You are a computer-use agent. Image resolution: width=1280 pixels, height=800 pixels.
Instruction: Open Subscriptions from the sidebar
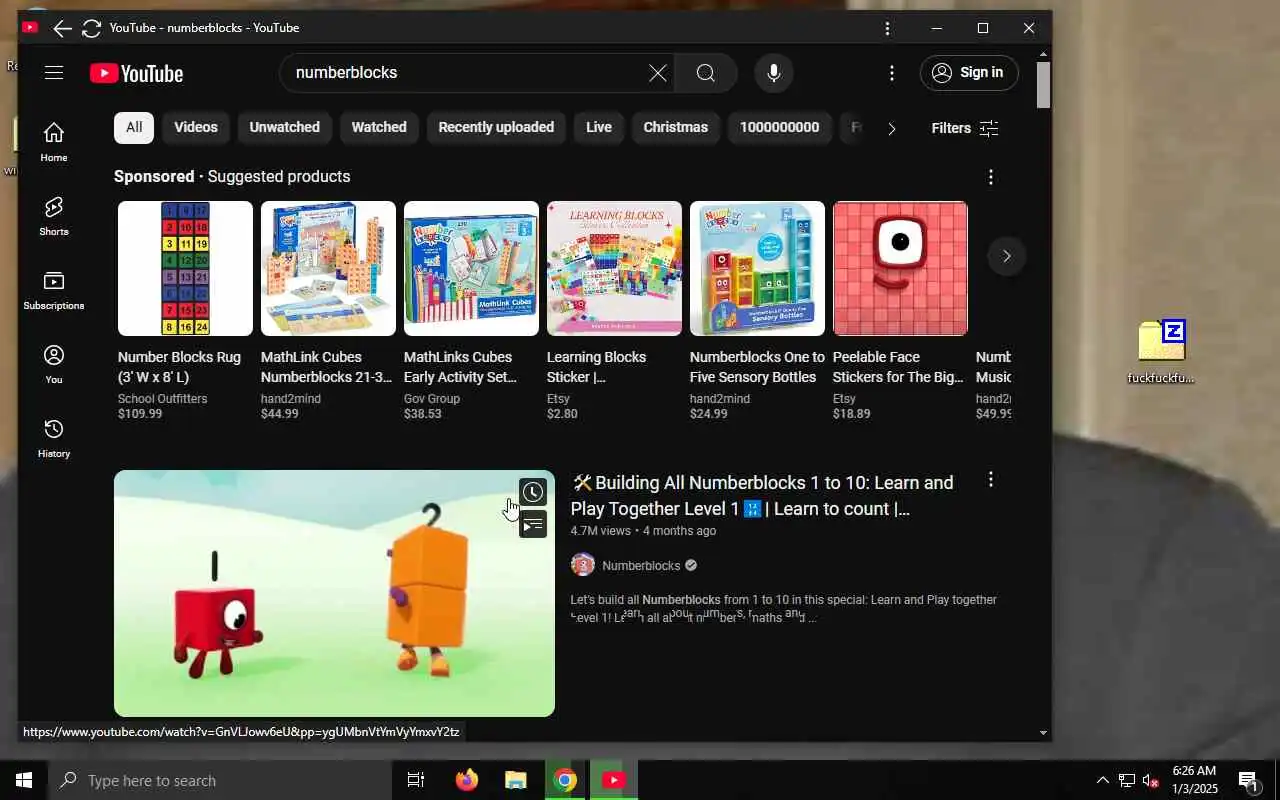54,290
